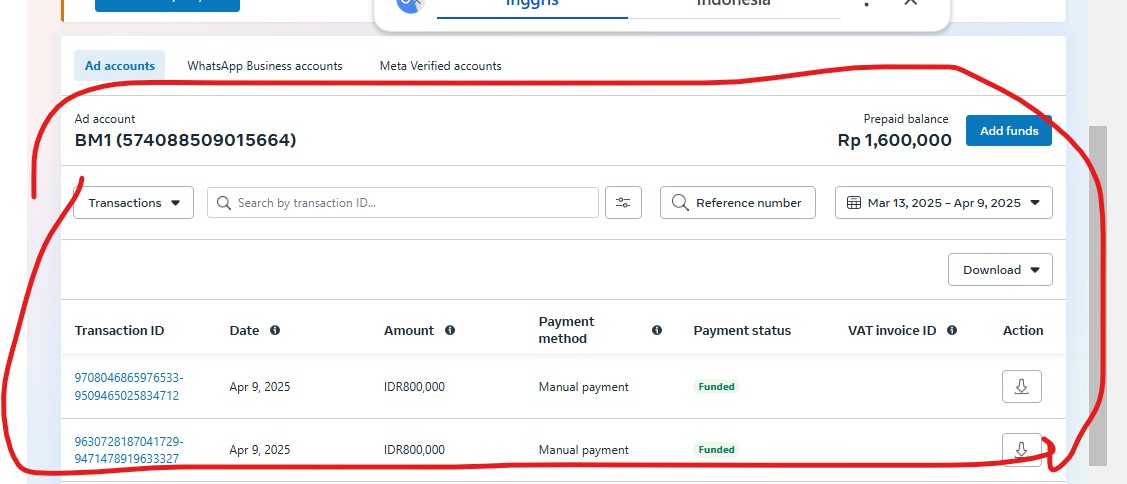The height and width of the screenshot is (484, 1127).
Task: Download receipt for transaction 9708046865976533
Action: pos(1021,386)
